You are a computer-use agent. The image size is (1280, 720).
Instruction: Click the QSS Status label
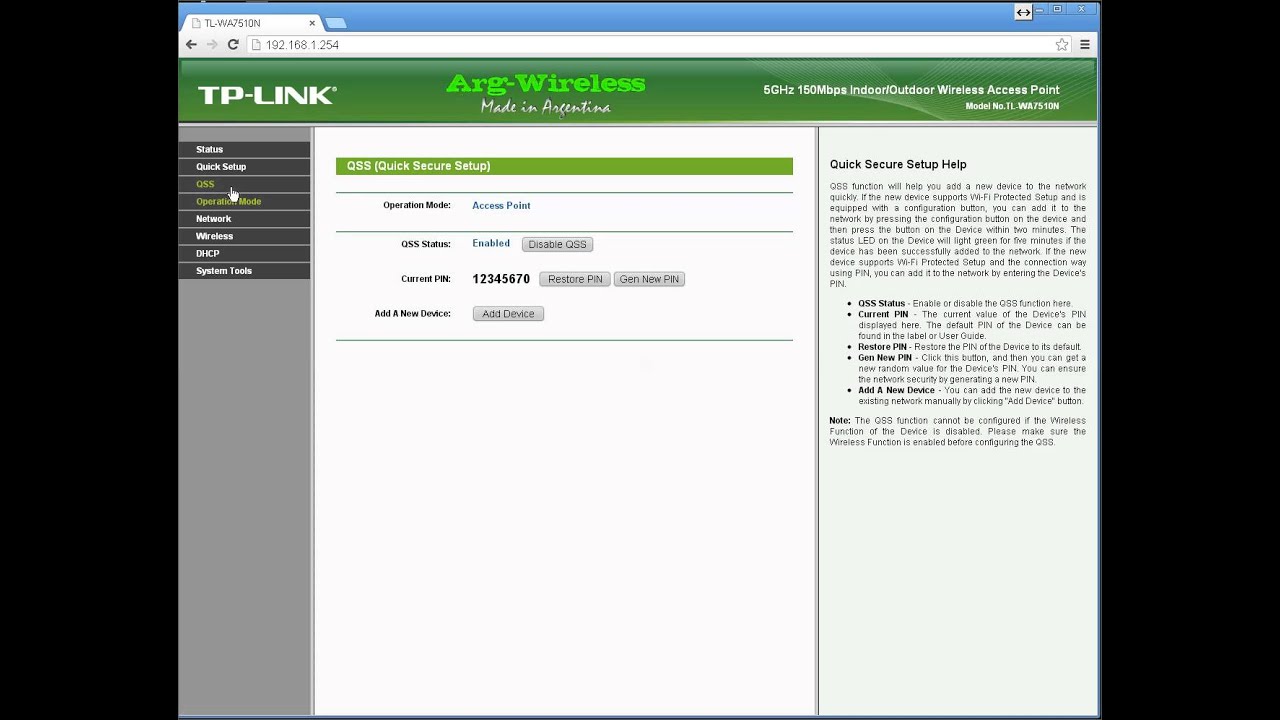click(425, 243)
